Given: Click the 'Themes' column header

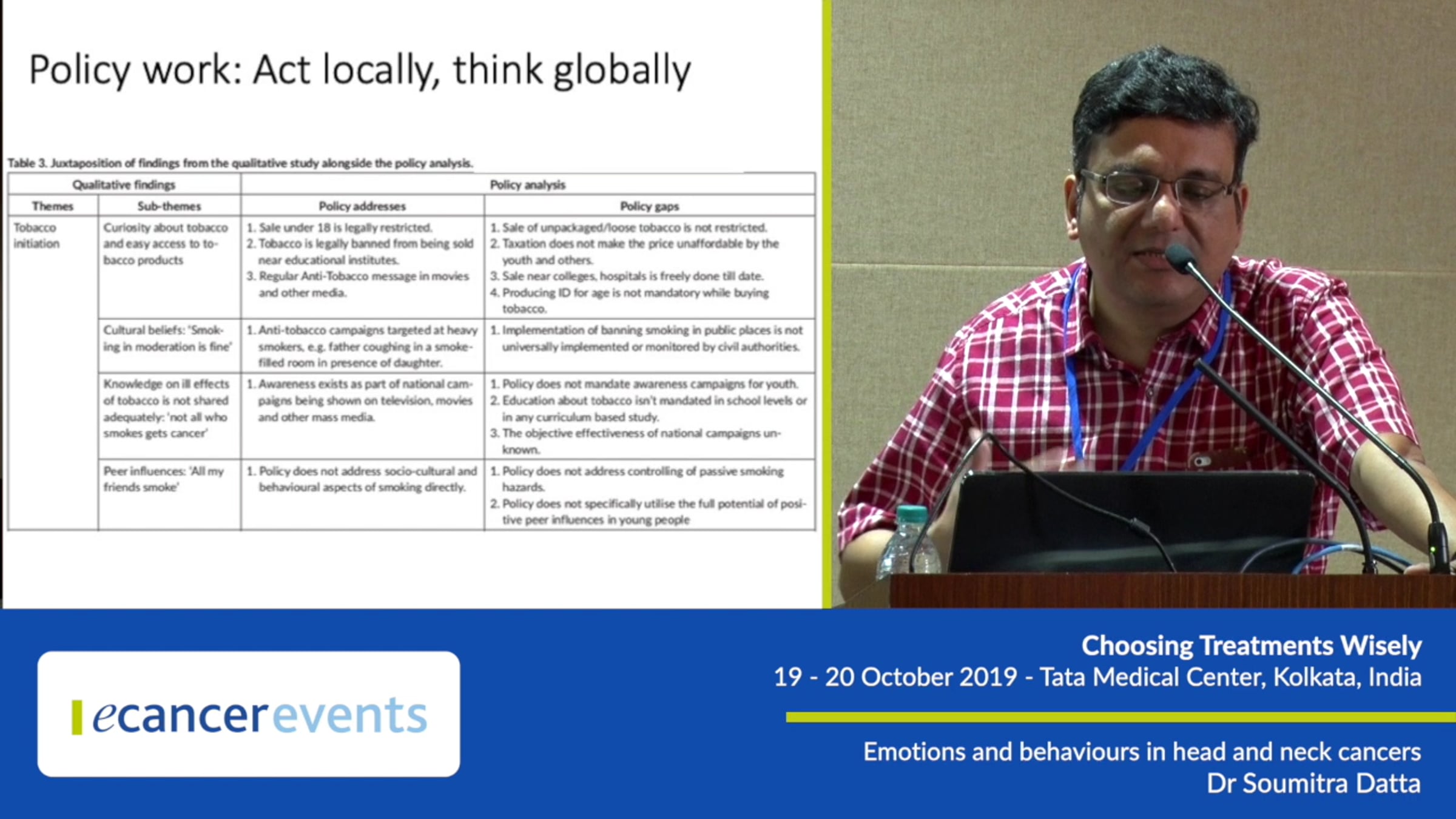Looking at the screenshot, I should (x=52, y=206).
